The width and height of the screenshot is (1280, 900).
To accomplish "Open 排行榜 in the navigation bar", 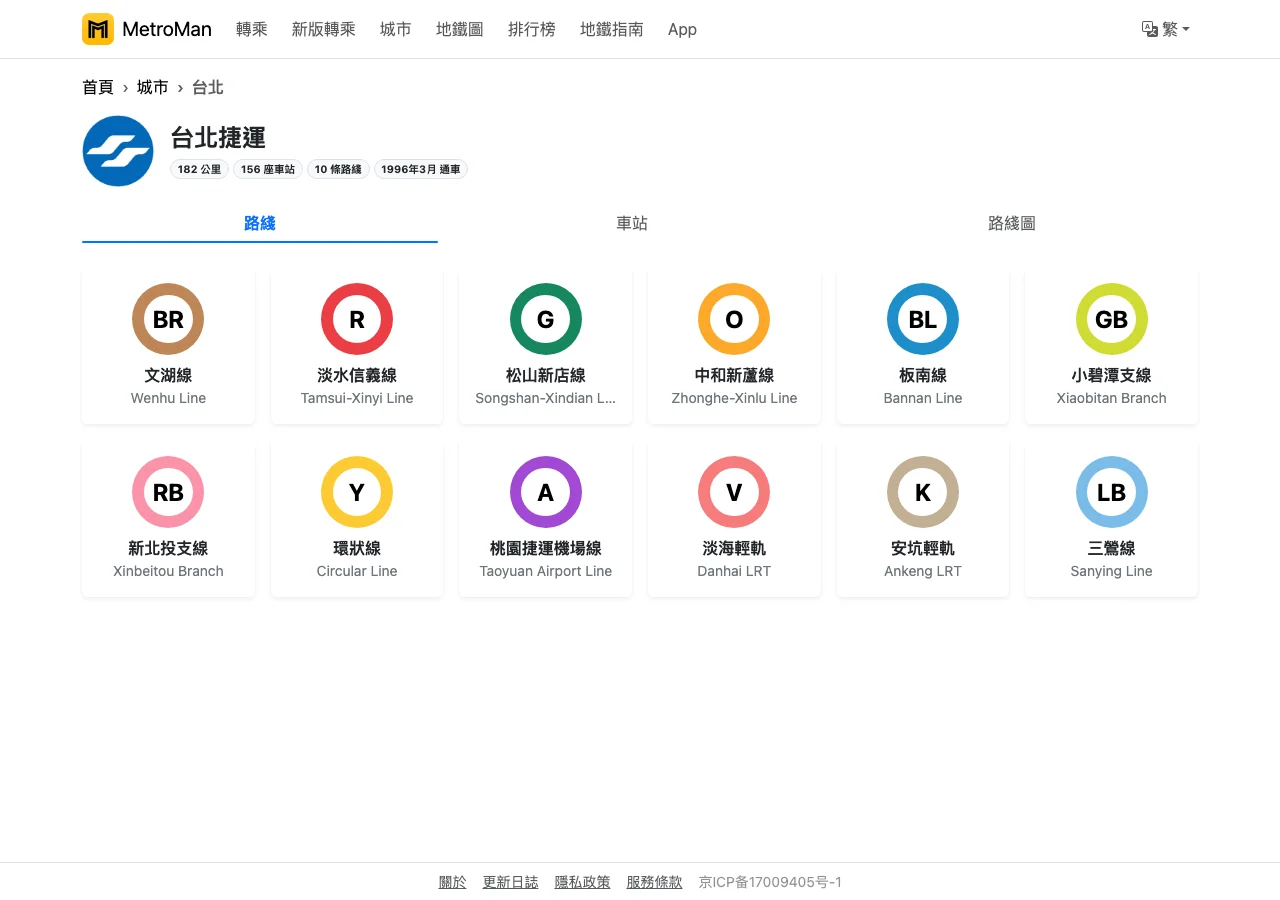I will point(532,29).
